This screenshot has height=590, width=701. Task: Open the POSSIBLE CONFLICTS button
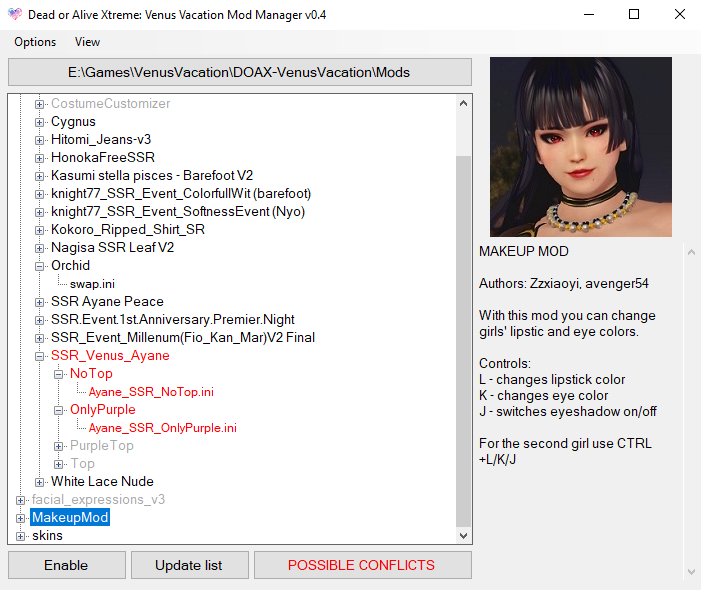[363, 565]
